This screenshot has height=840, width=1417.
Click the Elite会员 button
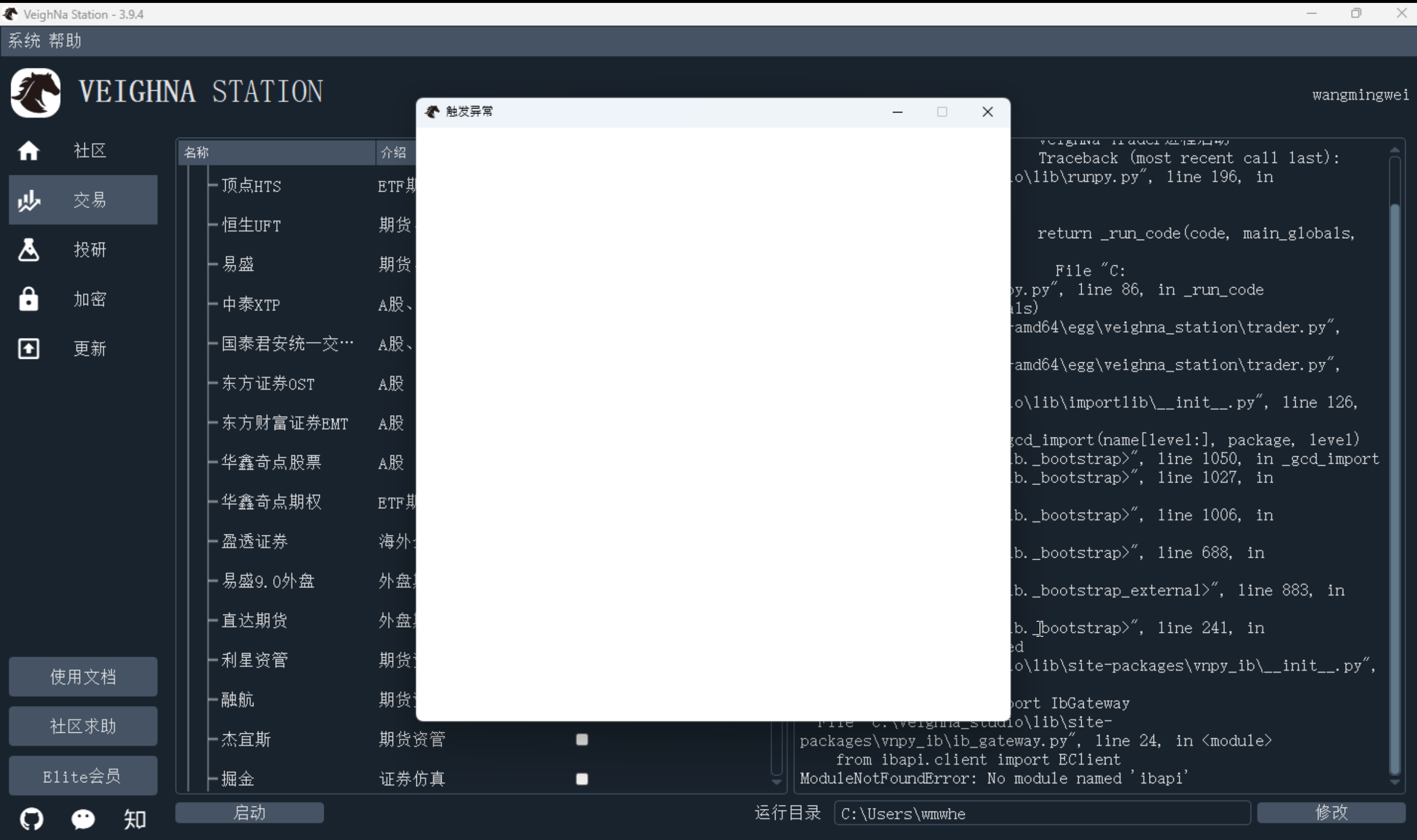tap(83, 776)
